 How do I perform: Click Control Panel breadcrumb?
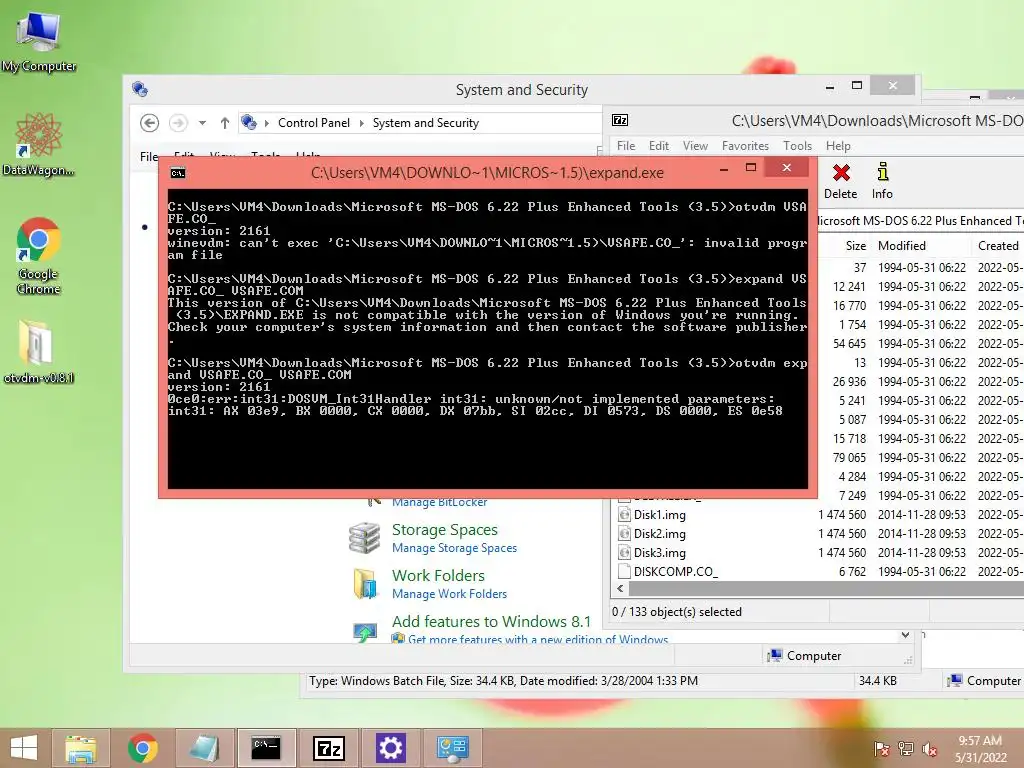pos(313,123)
